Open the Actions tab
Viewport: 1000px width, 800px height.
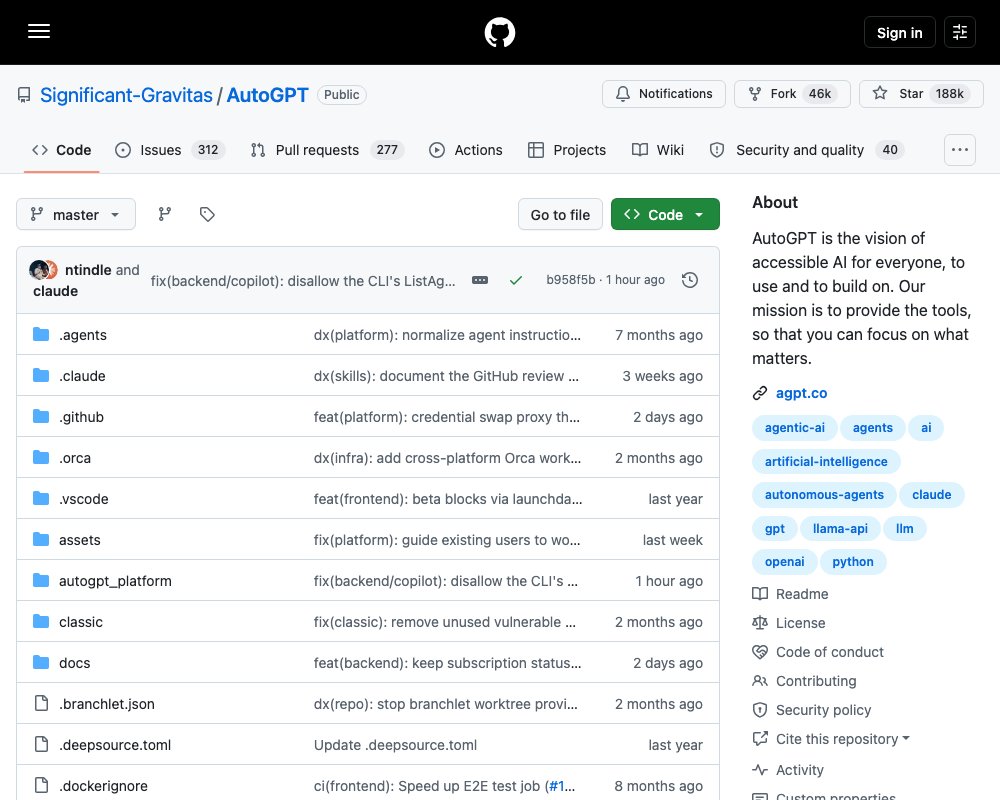(466, 150)
